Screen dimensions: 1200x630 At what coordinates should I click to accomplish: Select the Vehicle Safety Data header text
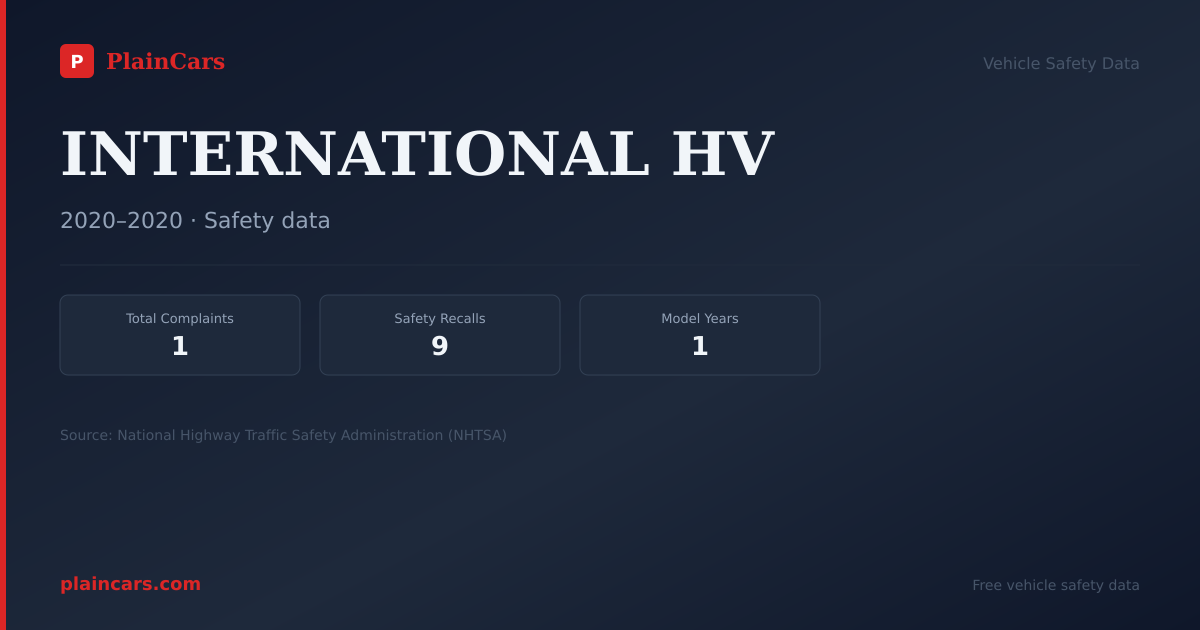click(1061, 64)
